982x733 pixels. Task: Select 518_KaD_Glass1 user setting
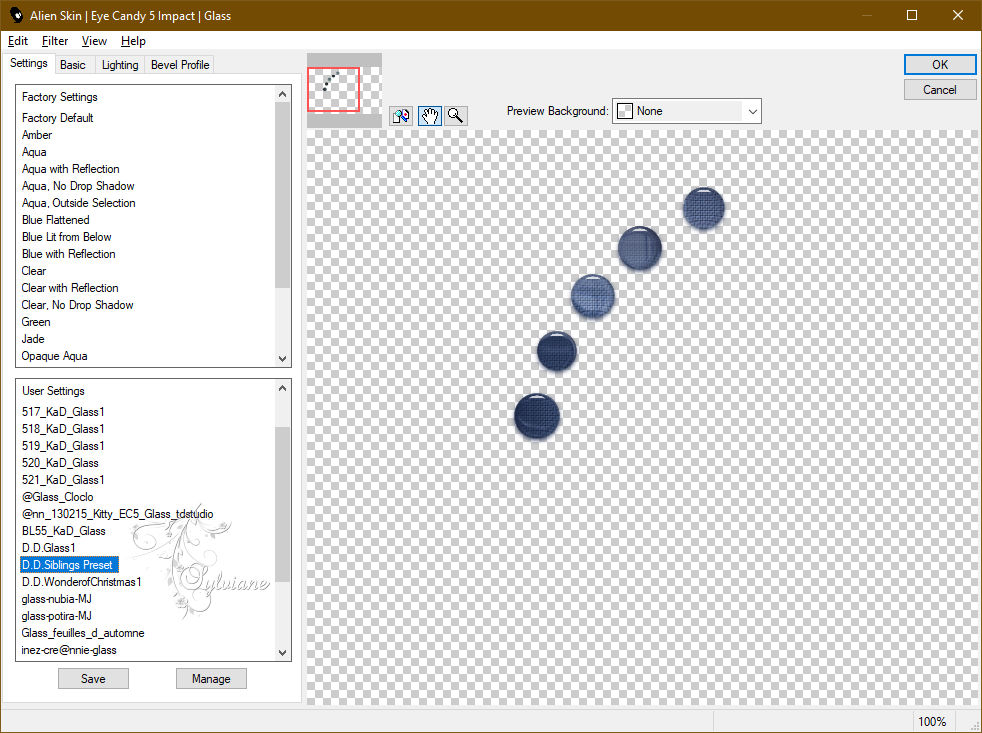63,429
